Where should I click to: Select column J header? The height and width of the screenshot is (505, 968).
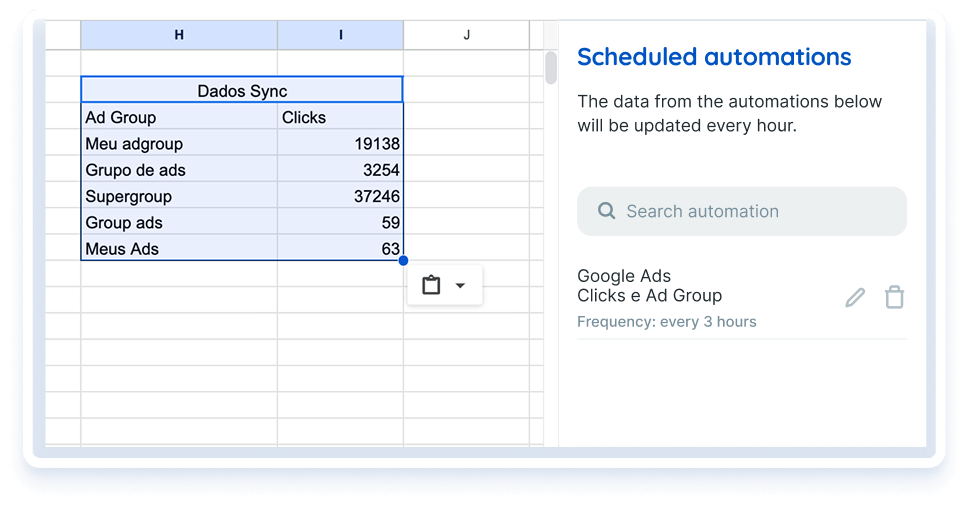pyautogui.click(x=466, y=35)
